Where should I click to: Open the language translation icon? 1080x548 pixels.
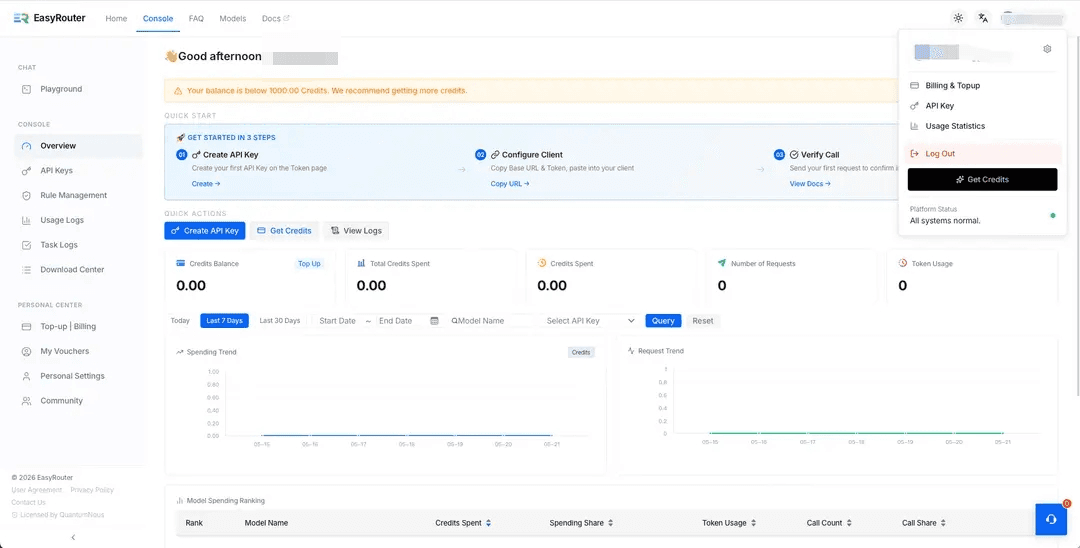(984, 19)
